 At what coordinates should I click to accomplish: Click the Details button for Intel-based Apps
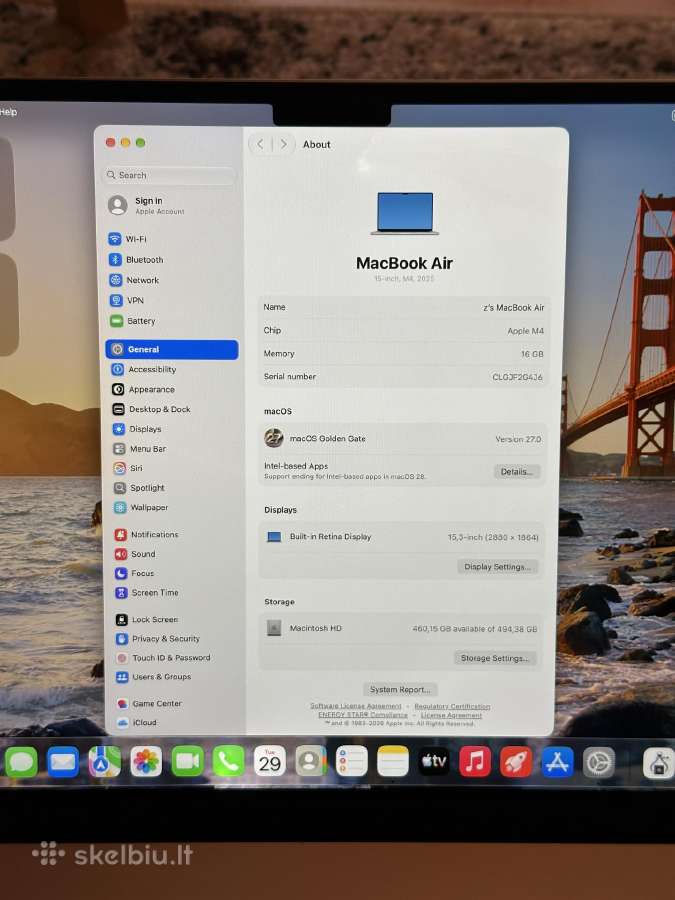click(517, 472)
